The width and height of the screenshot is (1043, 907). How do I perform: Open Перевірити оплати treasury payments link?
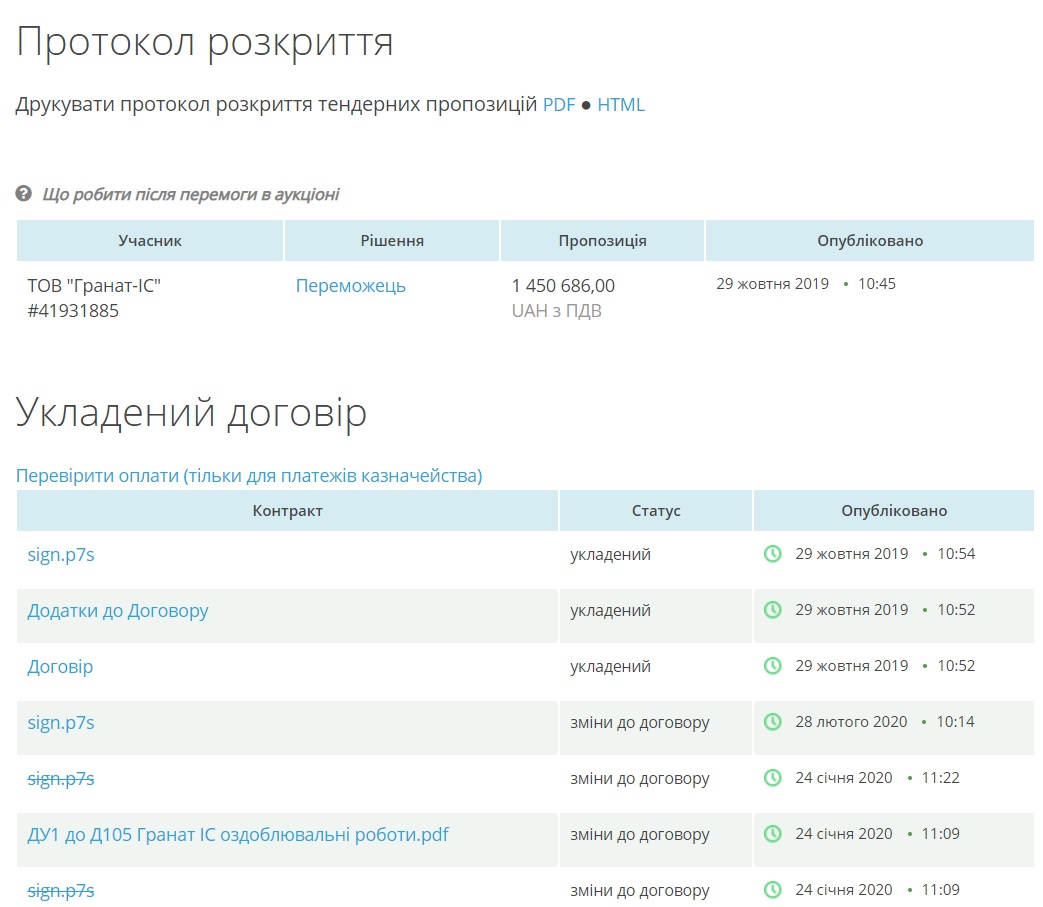coord(249,476)
